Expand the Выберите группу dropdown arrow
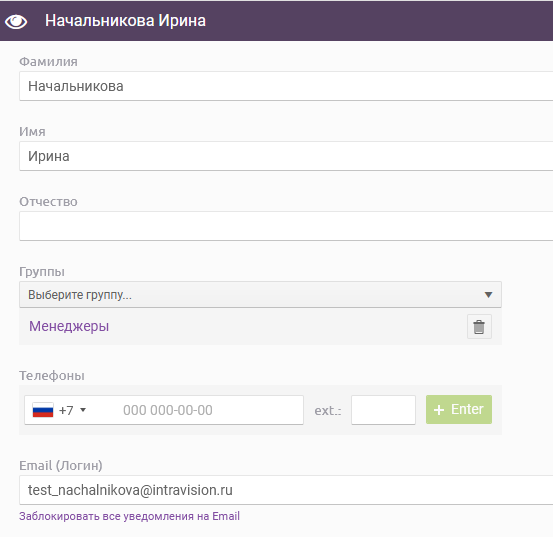The height and width of the screenshot is (537, 553). point(488,295)
